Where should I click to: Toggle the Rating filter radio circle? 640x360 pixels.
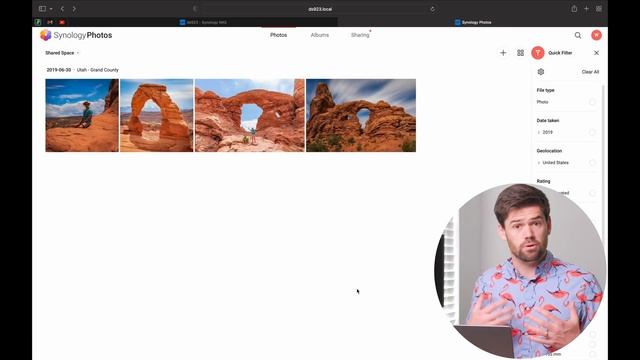click(592, 193)
